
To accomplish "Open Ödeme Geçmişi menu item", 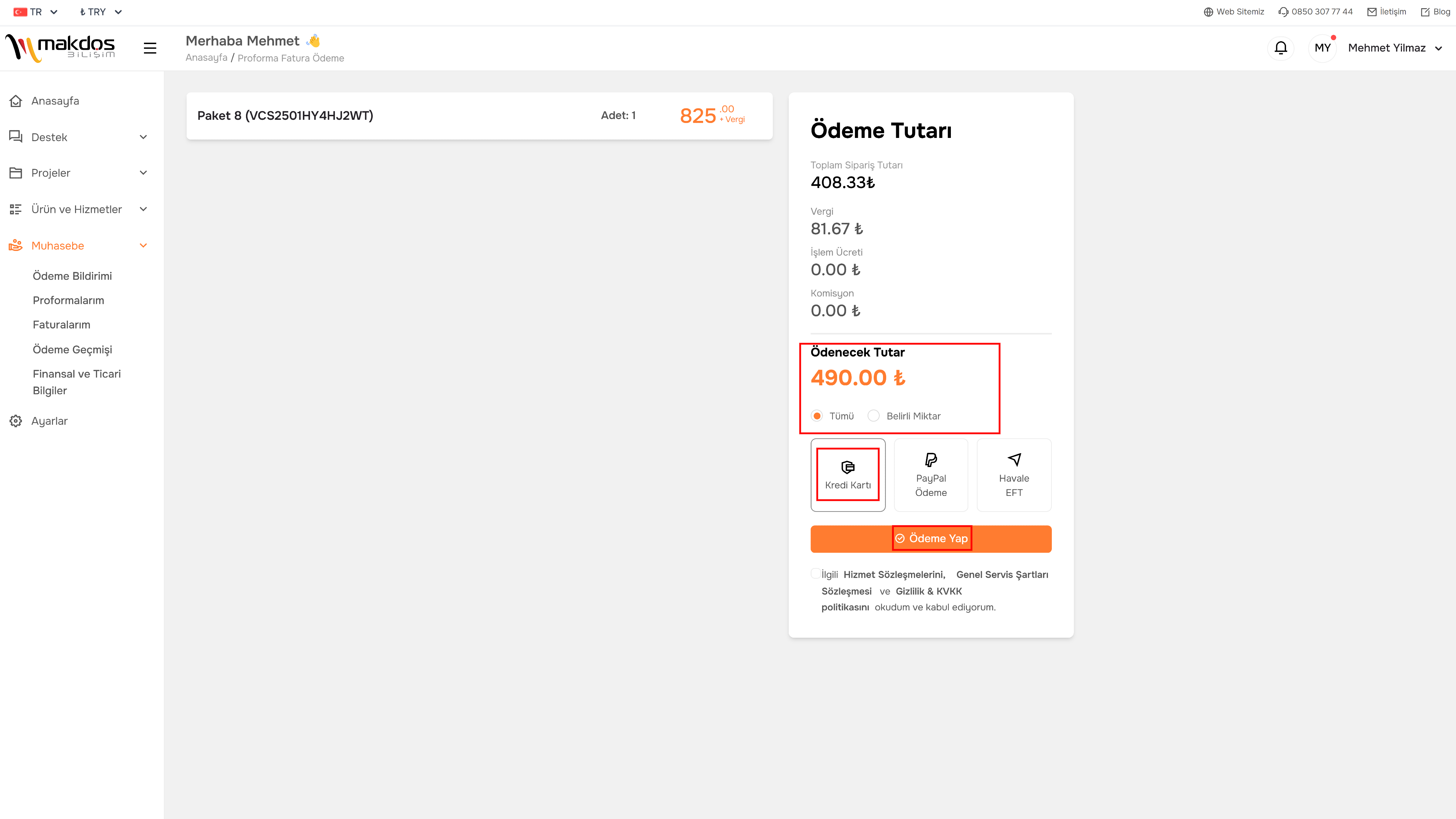I will pyautogui.click(x=73, y=349).
